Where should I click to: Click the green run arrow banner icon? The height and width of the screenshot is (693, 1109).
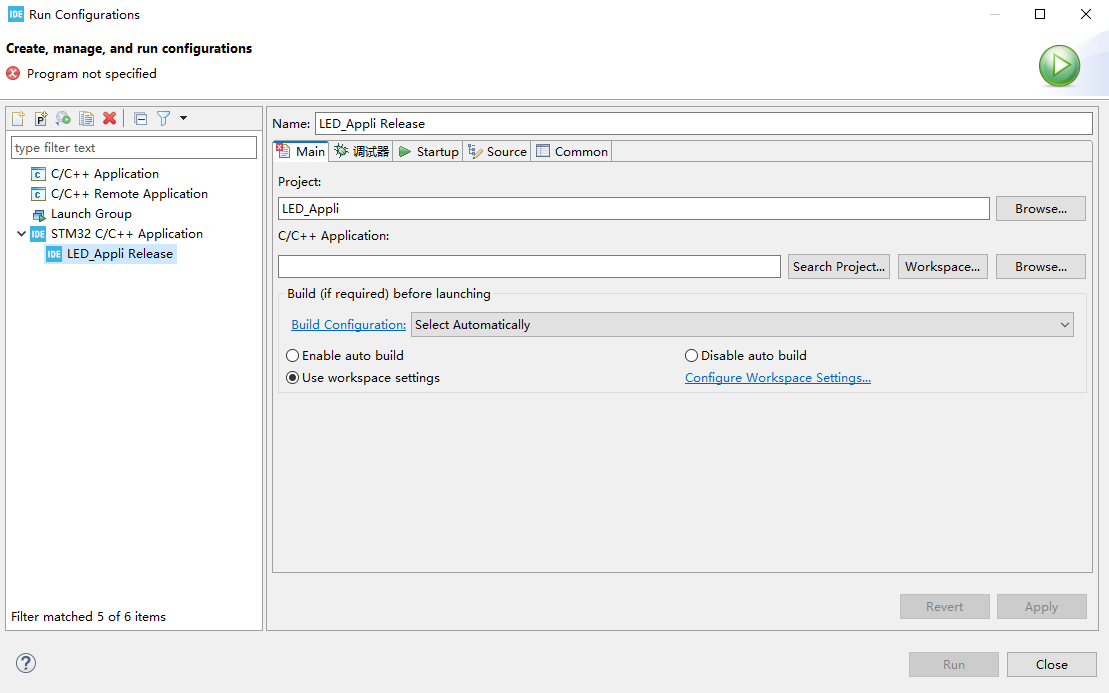[x=1059, y=66]
